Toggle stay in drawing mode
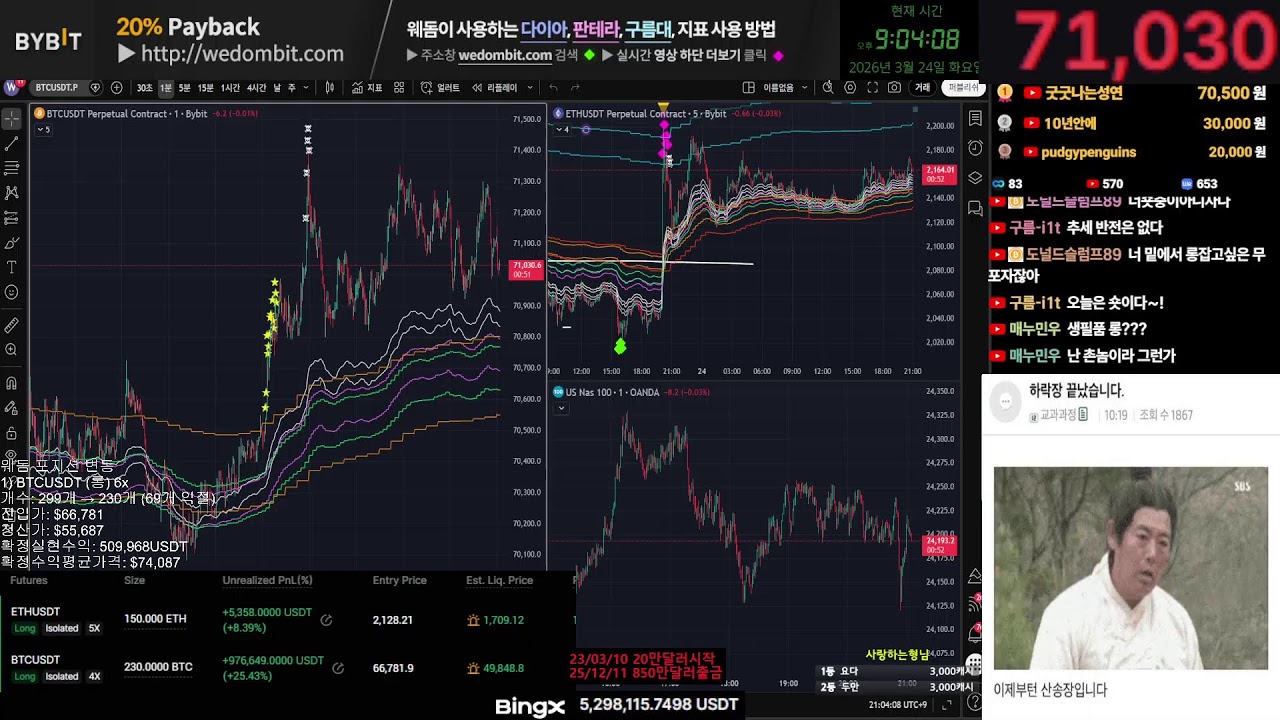This screenshot has height=720, width=1280. pyautogui.click(x=12, y=408)
